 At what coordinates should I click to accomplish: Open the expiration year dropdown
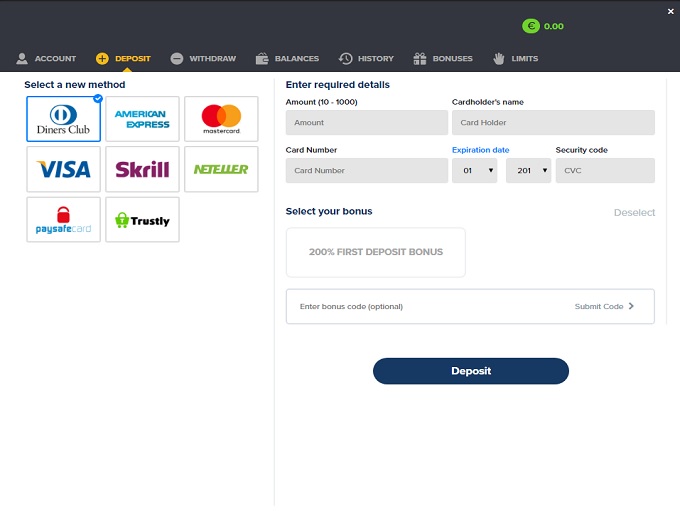[x=528, y=171]
